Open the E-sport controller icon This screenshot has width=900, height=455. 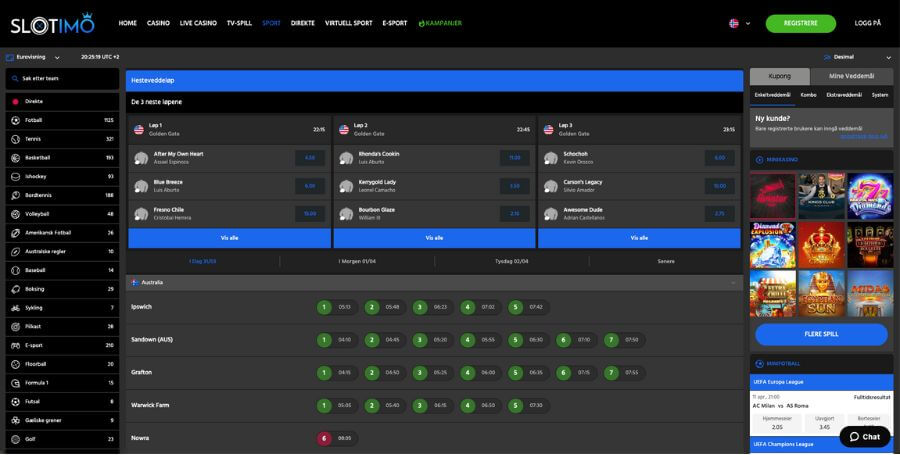(15, 345)
